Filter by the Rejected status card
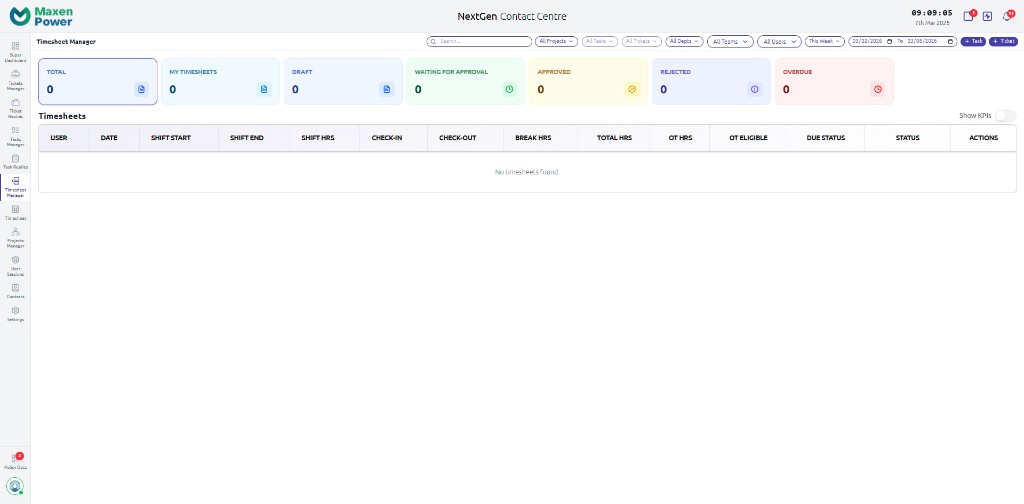The image size is (1024, 504). 710,81
